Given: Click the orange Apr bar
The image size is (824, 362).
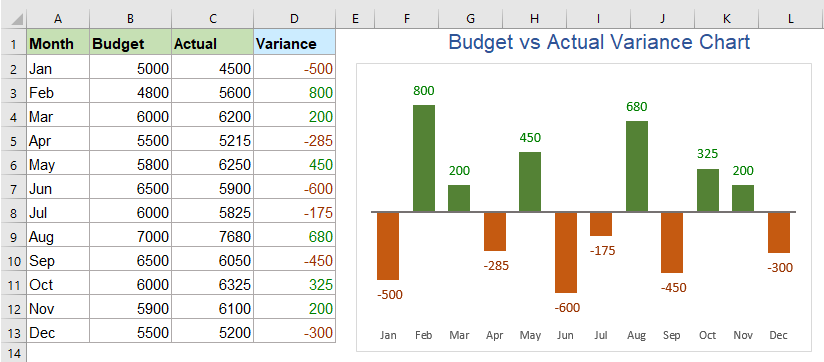Looking at the screenshot, I should click(x=495, y=232).
